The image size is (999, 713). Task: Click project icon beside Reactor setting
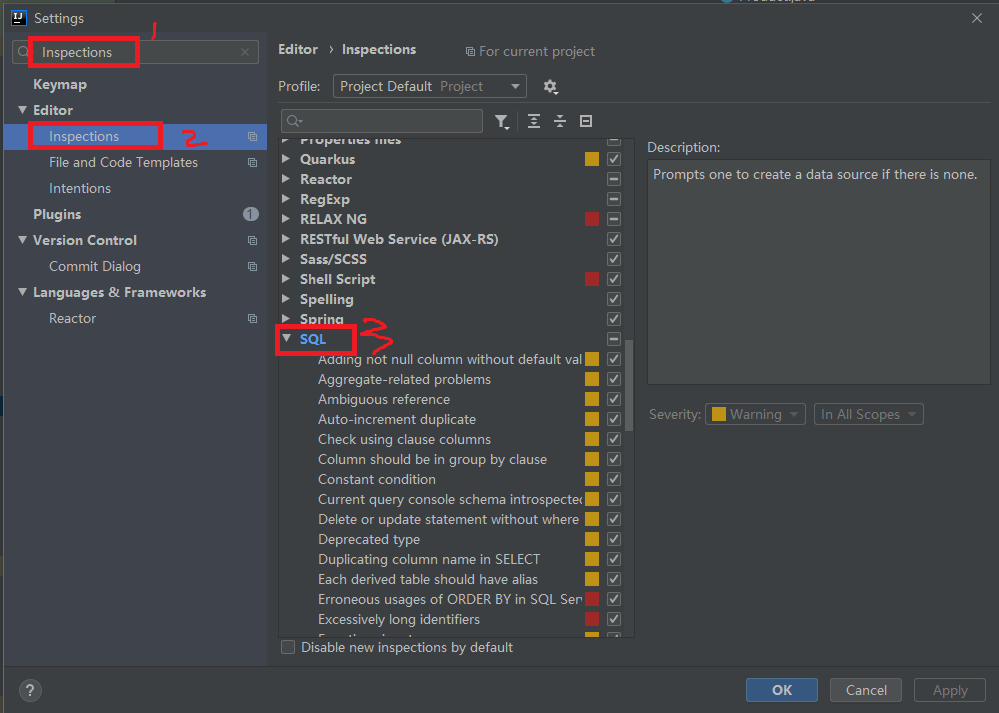pyautogui.click(x=252, y=319)
